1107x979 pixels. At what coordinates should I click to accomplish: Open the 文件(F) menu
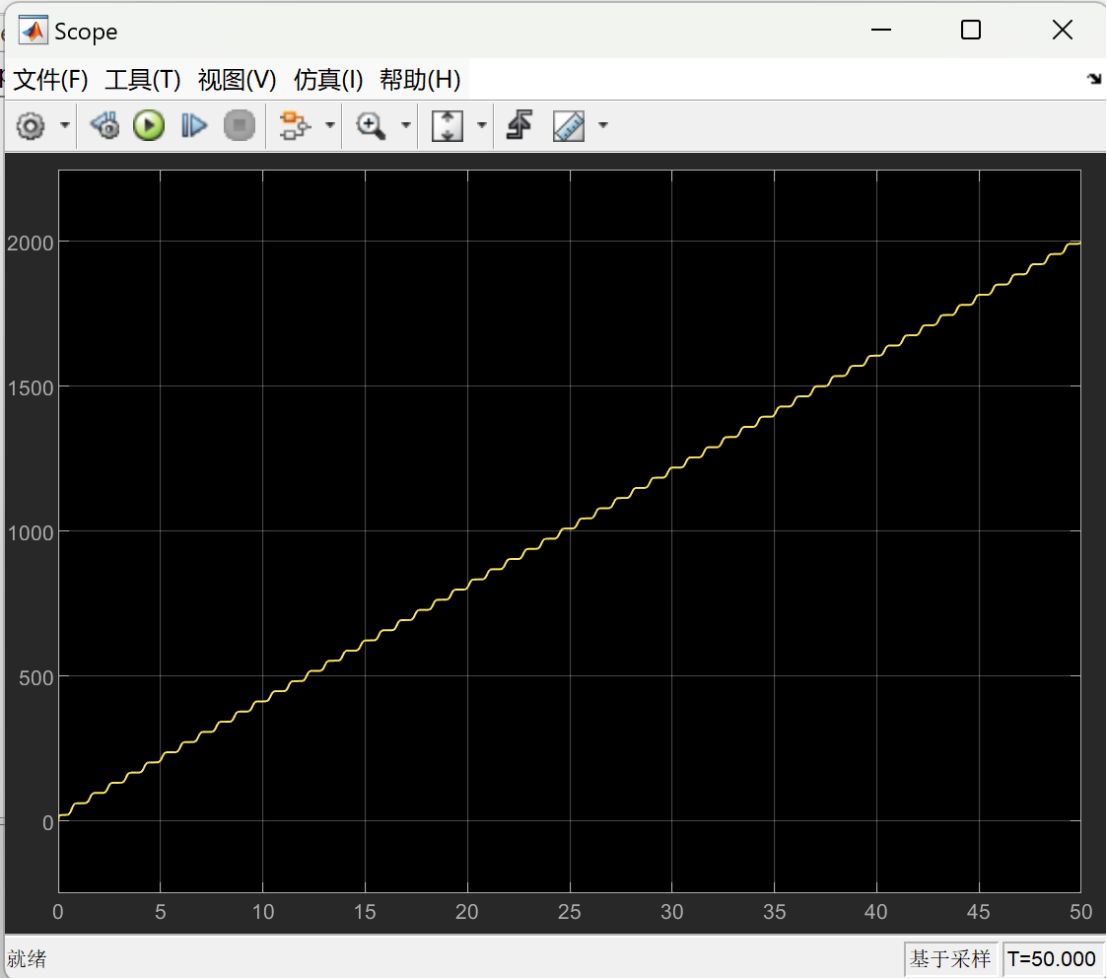click(x=50, y=80)
